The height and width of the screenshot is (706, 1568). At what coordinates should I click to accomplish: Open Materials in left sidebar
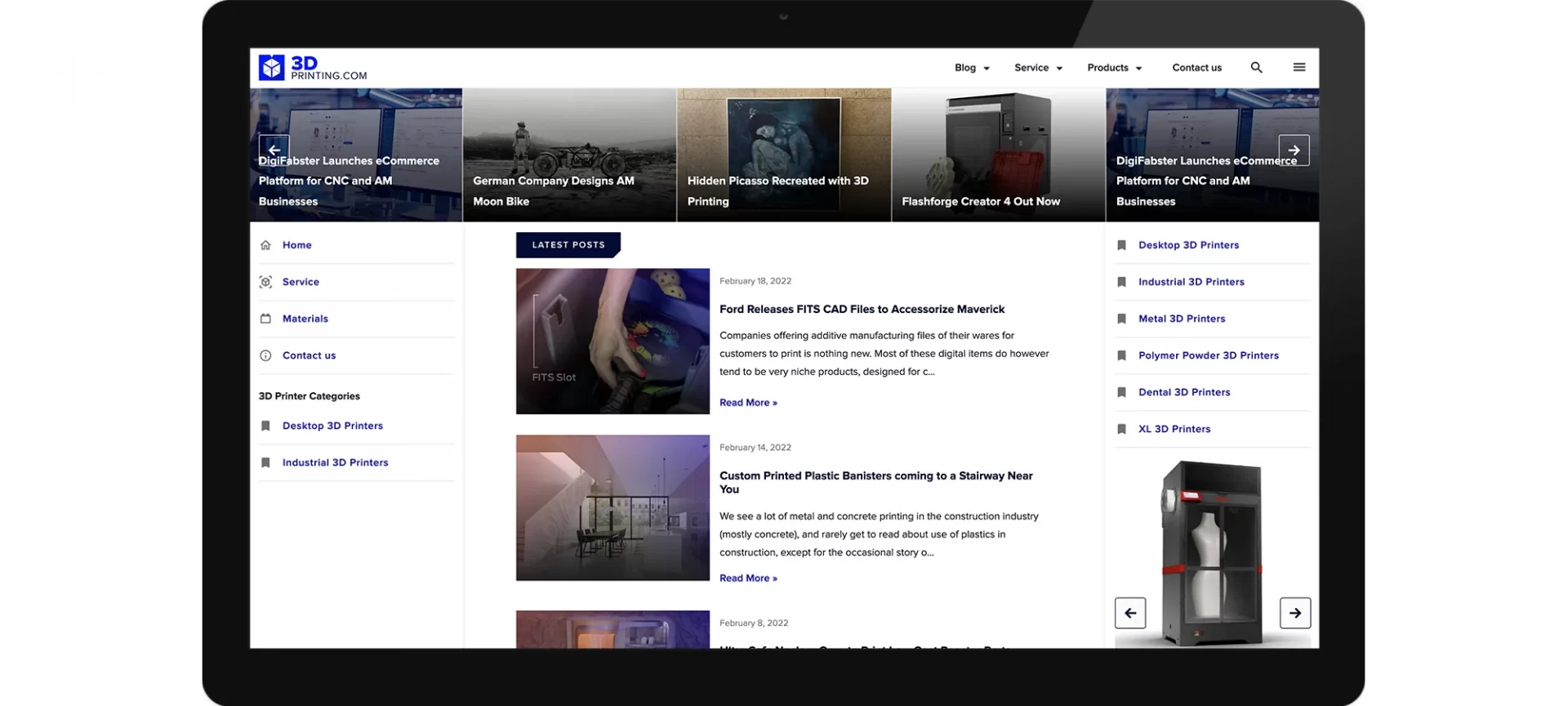[x=305, y=319]
